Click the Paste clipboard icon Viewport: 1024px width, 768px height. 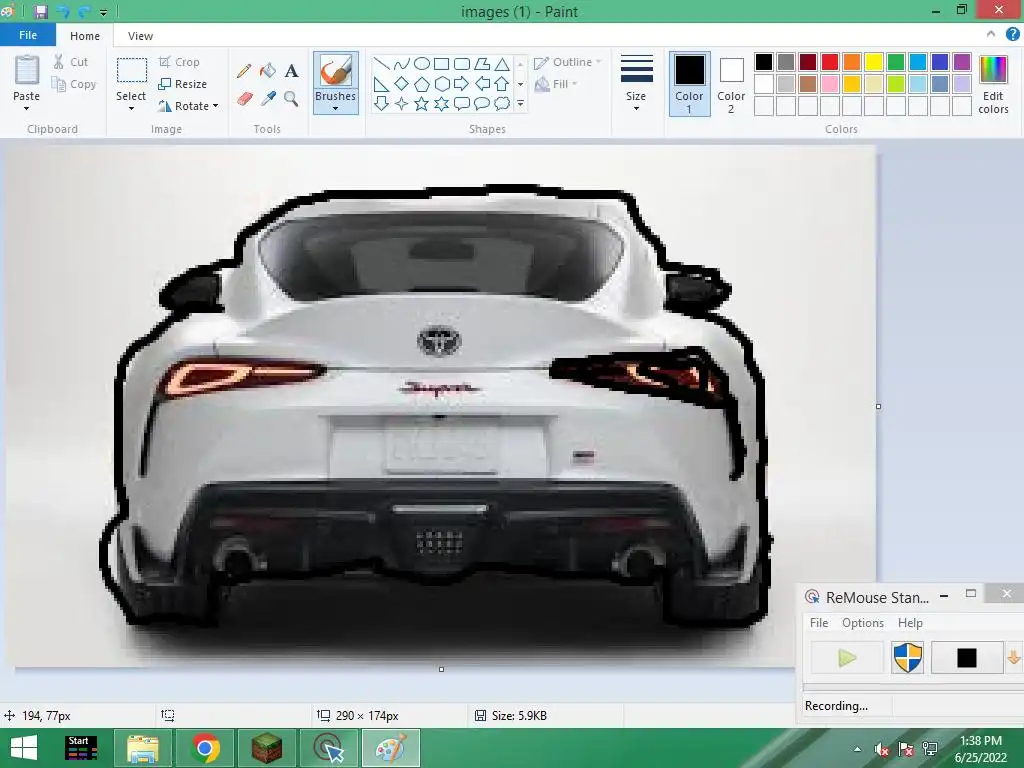27,70
